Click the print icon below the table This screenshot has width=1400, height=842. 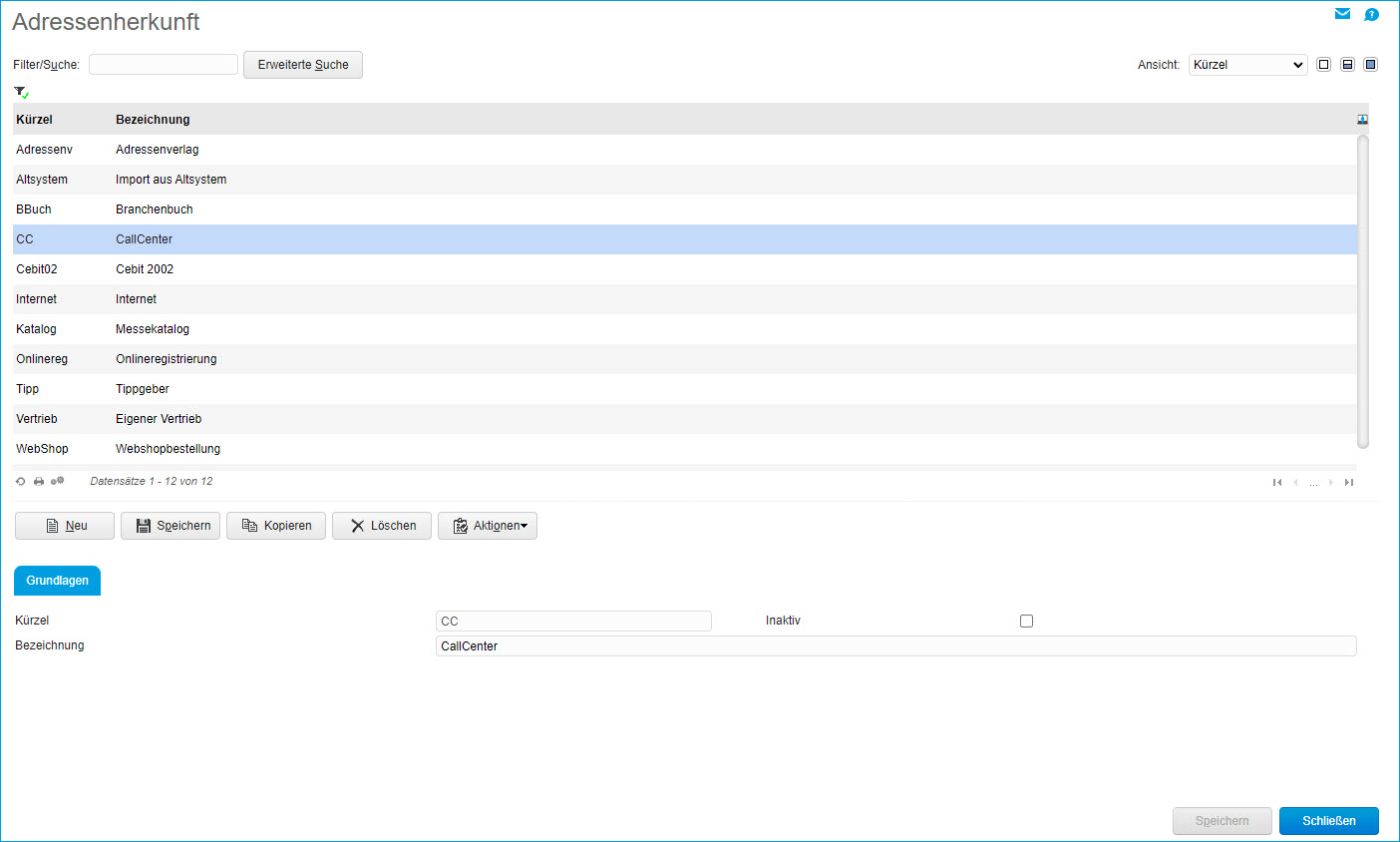pos(39,482)
